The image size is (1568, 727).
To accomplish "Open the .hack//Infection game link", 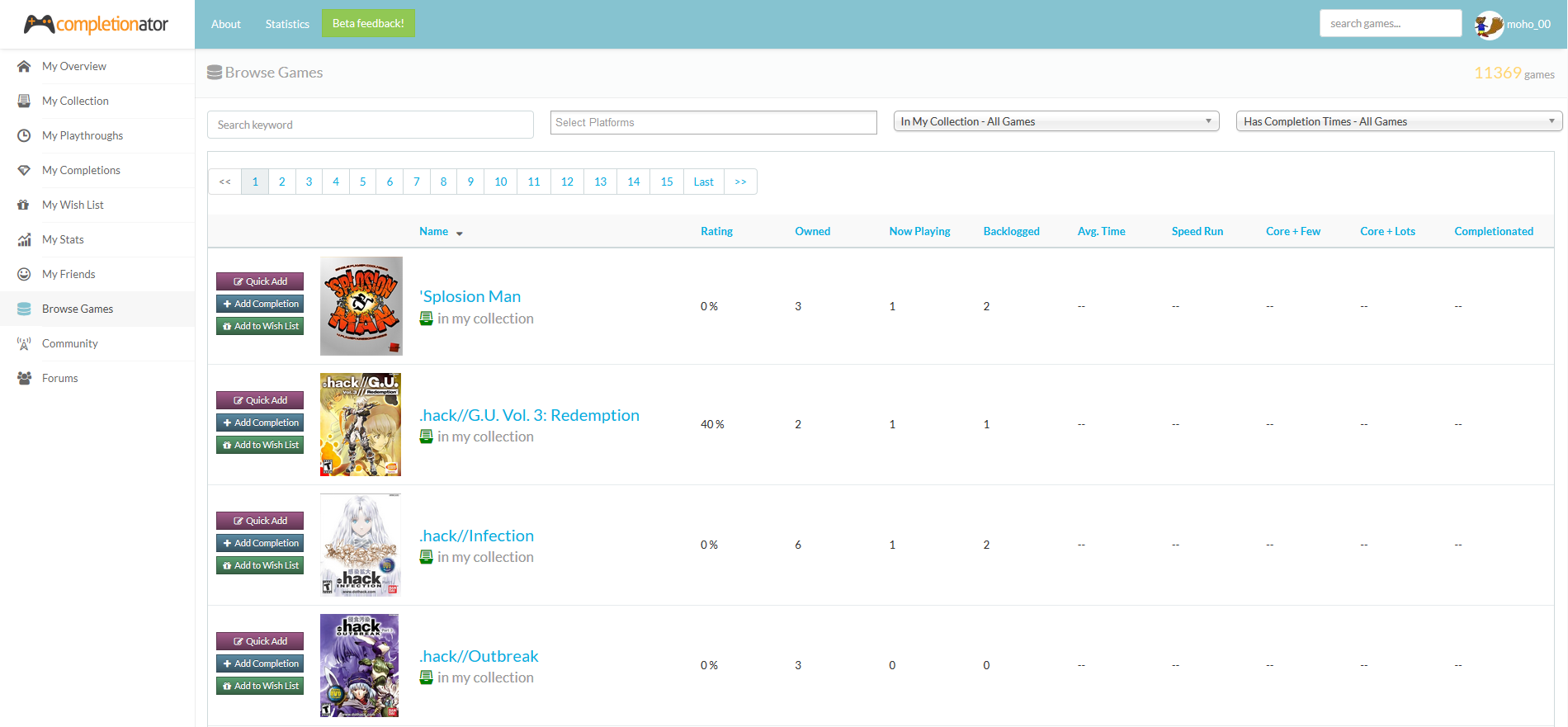I will [477, 536].
